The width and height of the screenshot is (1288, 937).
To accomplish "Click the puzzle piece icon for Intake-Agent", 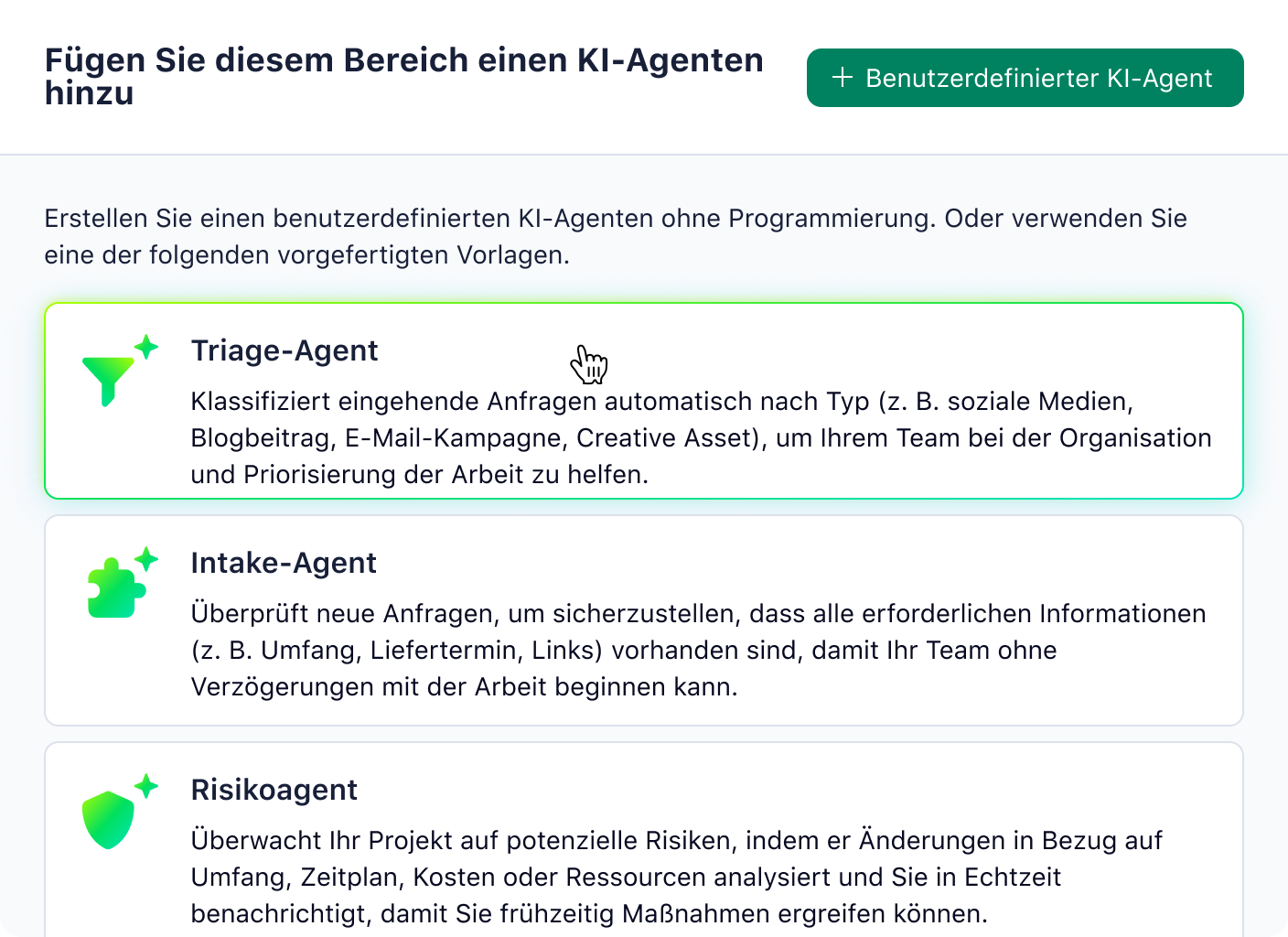I will (x=113, y=587).
